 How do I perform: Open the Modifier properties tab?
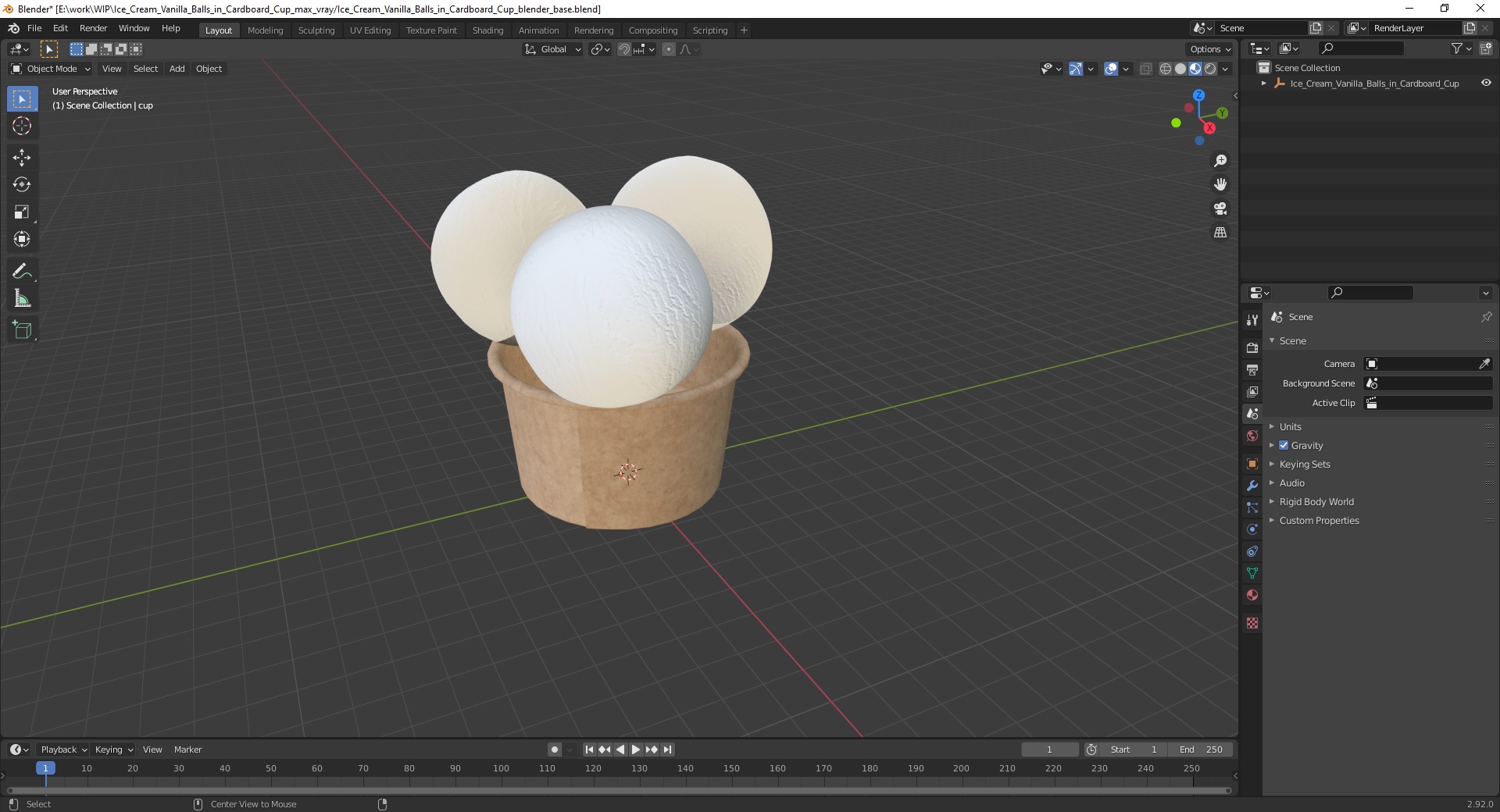tap(1252, 486)
